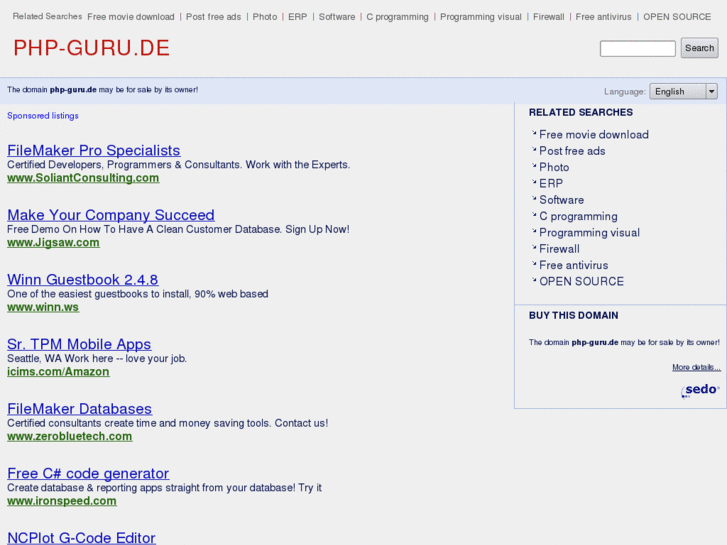This screenshot has width=727, height=545.
Task: Open Free antivirus in top bar
Action: 603,17
